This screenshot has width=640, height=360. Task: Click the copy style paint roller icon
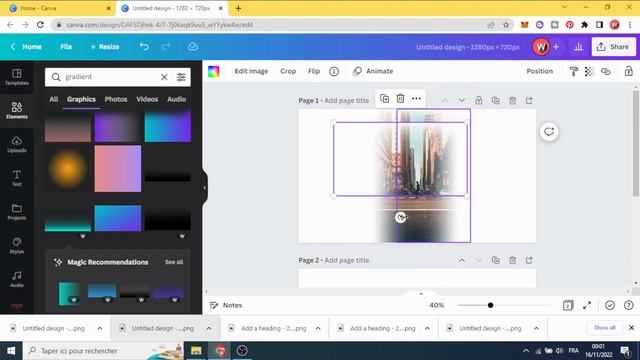pyautogui.click(x=573, y=71)
